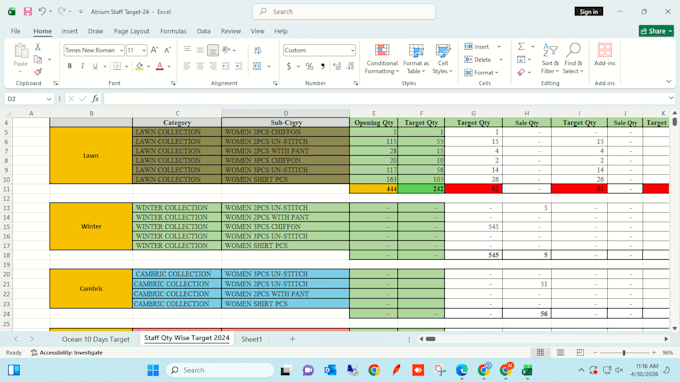The height and width of the screenshot is (382, 680).
Task: Copy selection using Copy icon
Action: (x=38, y=59)
